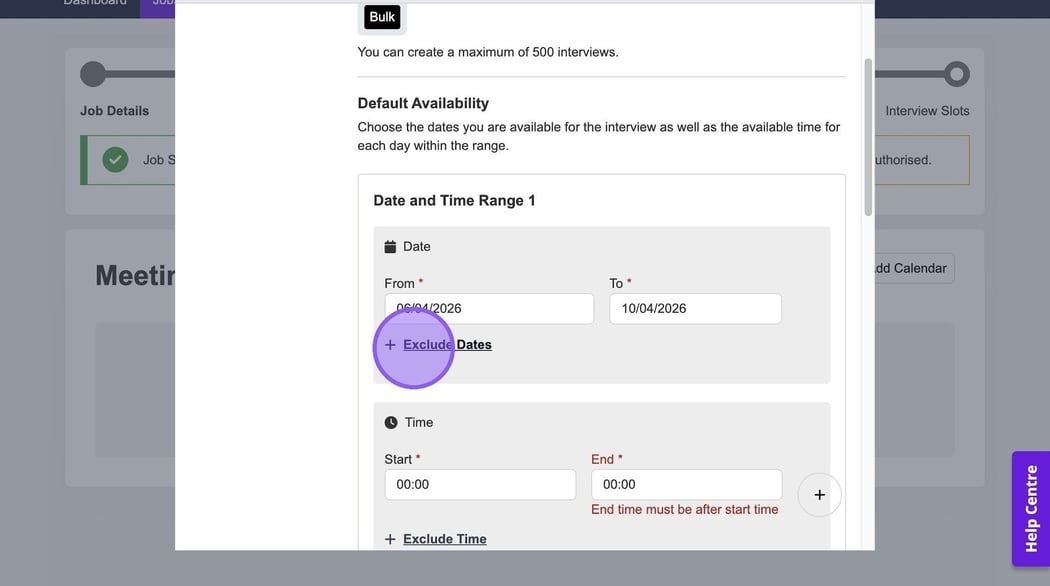1050x586 pixels.
Task: Click the calendar icon next to Date
Action: 390,247
